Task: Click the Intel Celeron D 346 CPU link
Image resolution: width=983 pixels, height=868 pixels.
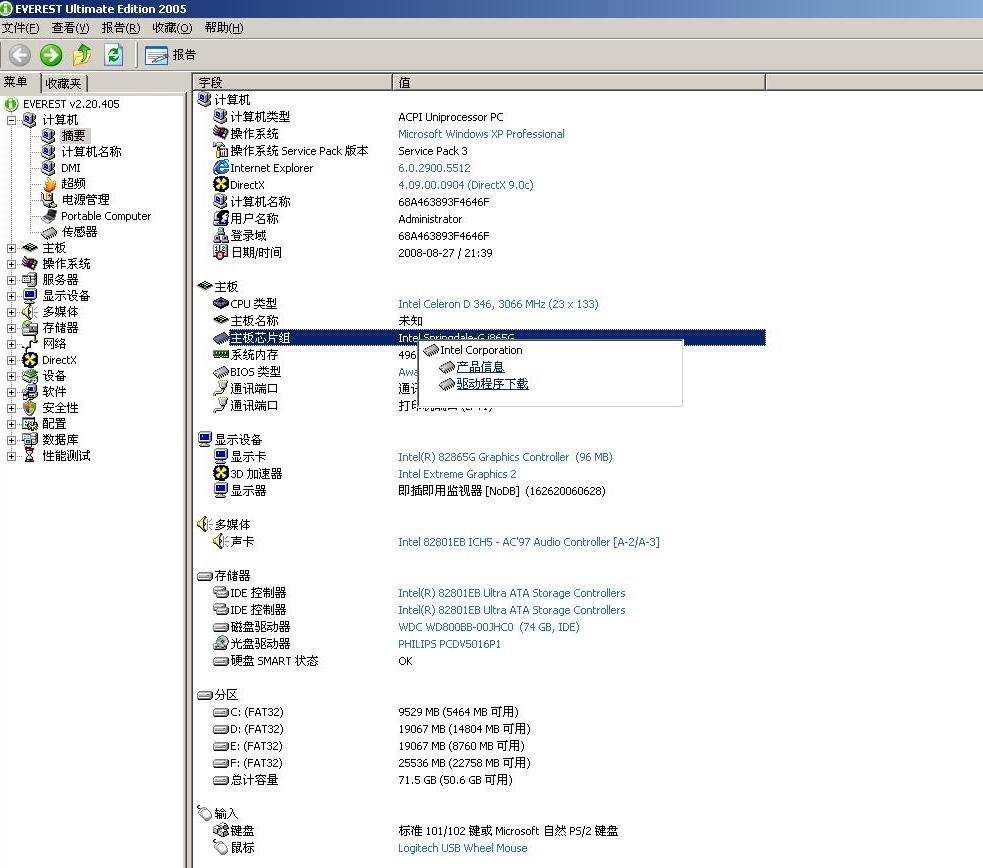Action: point(498,304)
